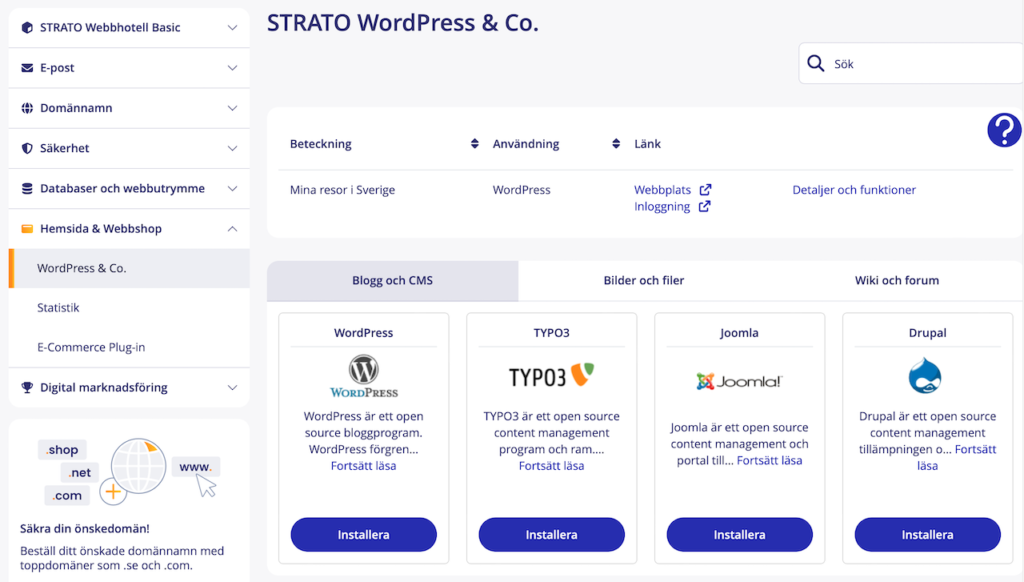Image resolution: width=1024 pixels, height=582 pixels.
Task: Open E-Commerce Plug-in sidebar item
Action: (129, 348)
